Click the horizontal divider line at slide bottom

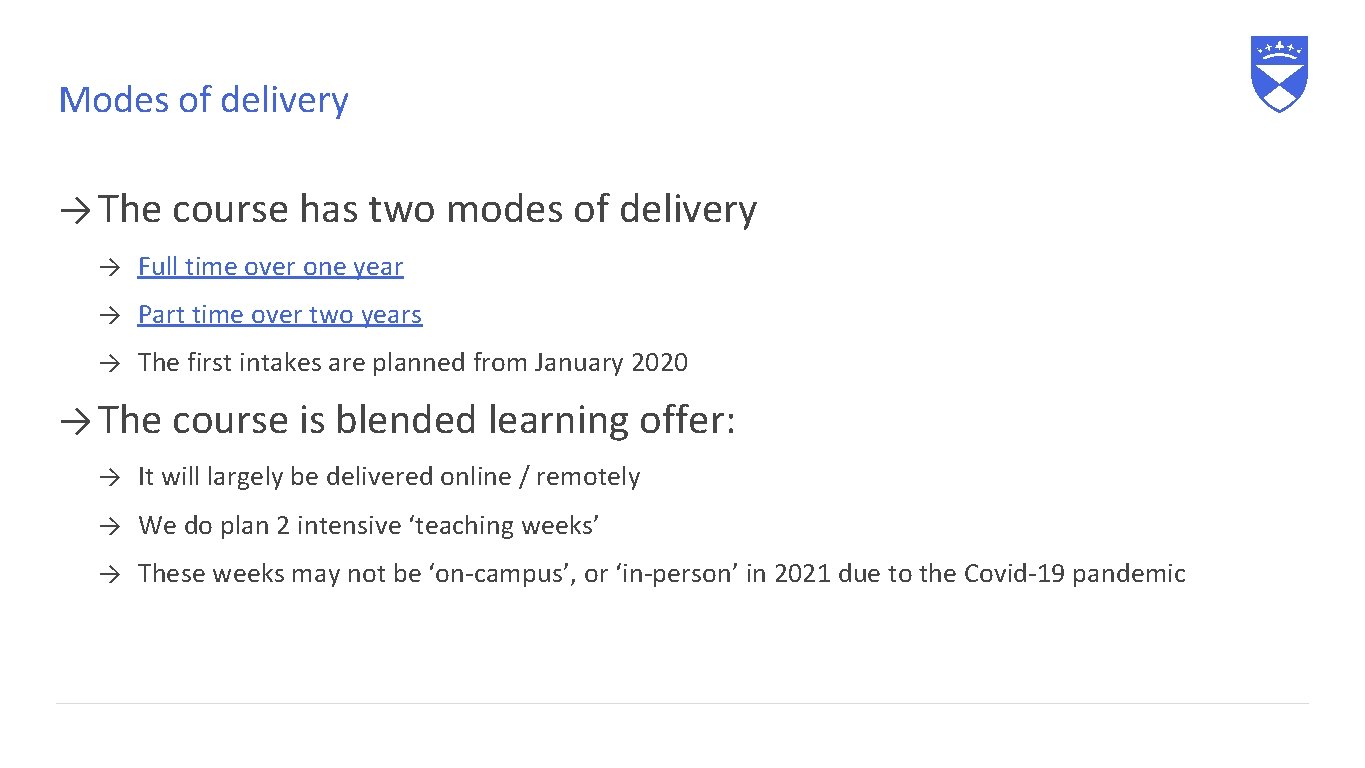tap(682, 704)
